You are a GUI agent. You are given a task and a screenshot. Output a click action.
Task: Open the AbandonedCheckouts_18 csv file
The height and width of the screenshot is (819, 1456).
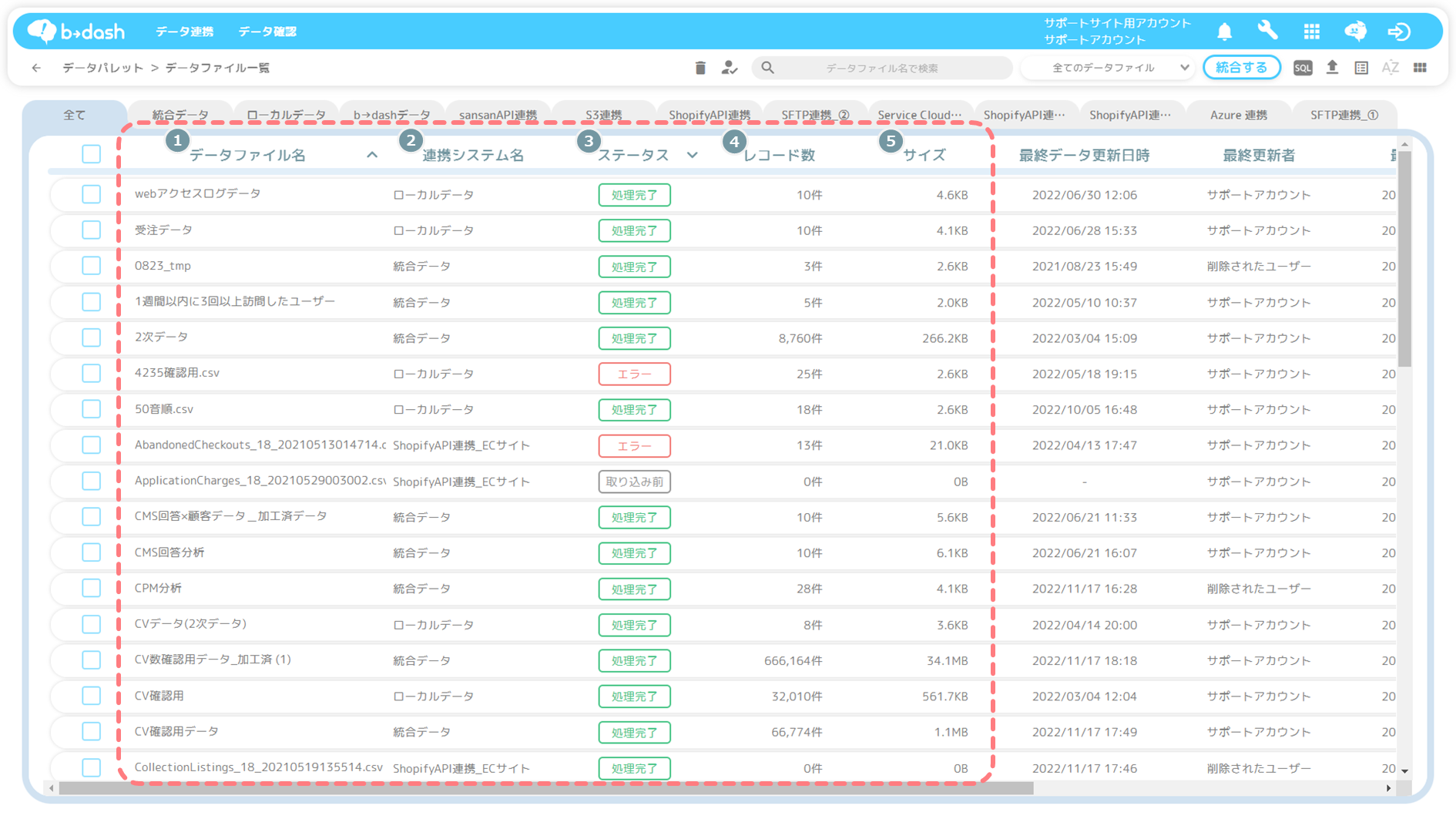click(260, 445)
